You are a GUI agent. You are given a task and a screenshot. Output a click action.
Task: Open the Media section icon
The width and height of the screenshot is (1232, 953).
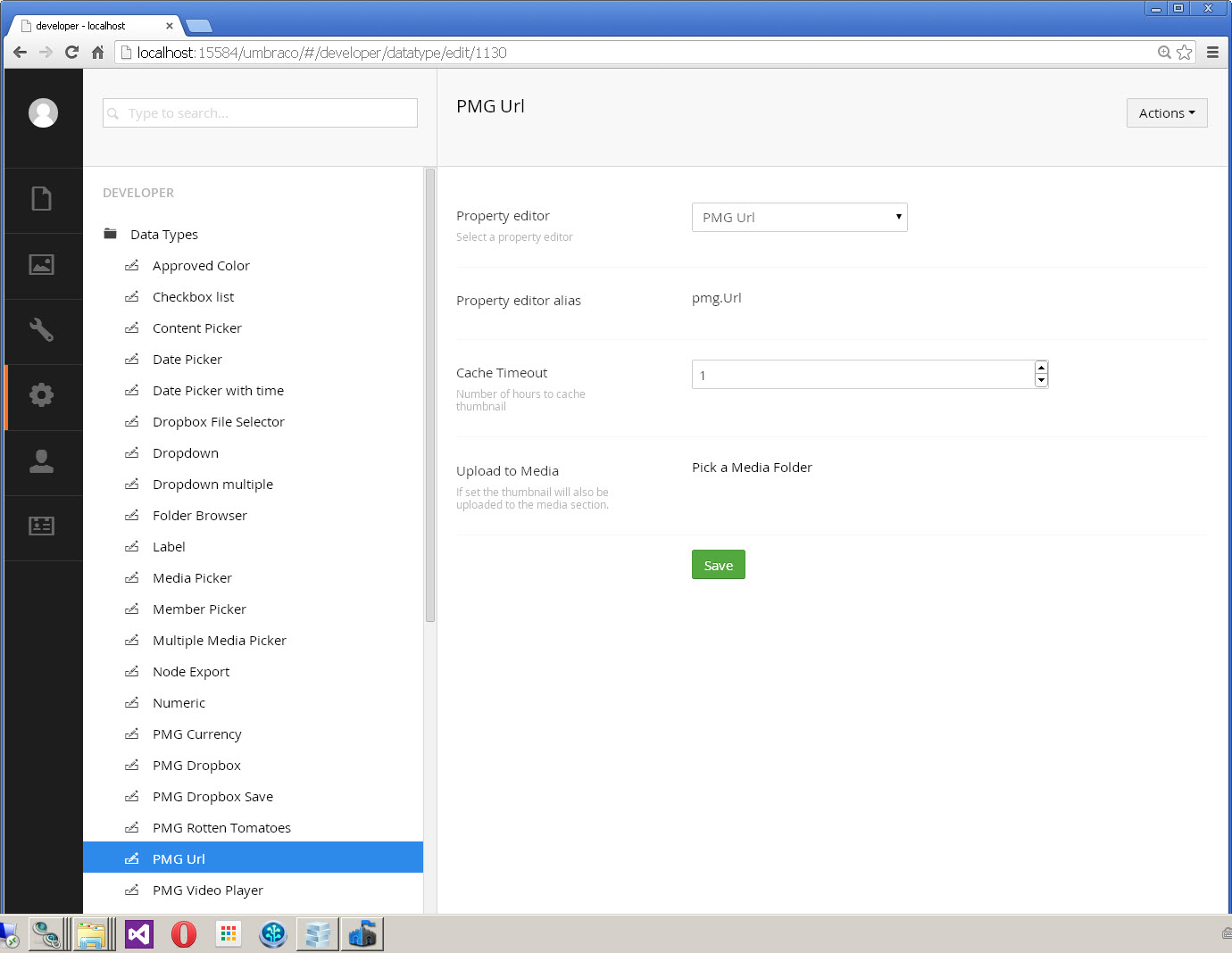42,264
